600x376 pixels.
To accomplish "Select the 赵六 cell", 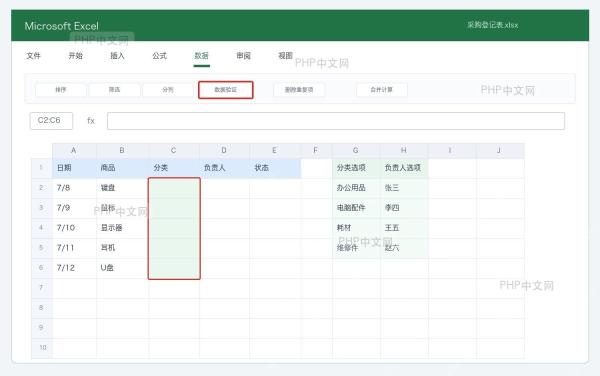I will [404, 247].
